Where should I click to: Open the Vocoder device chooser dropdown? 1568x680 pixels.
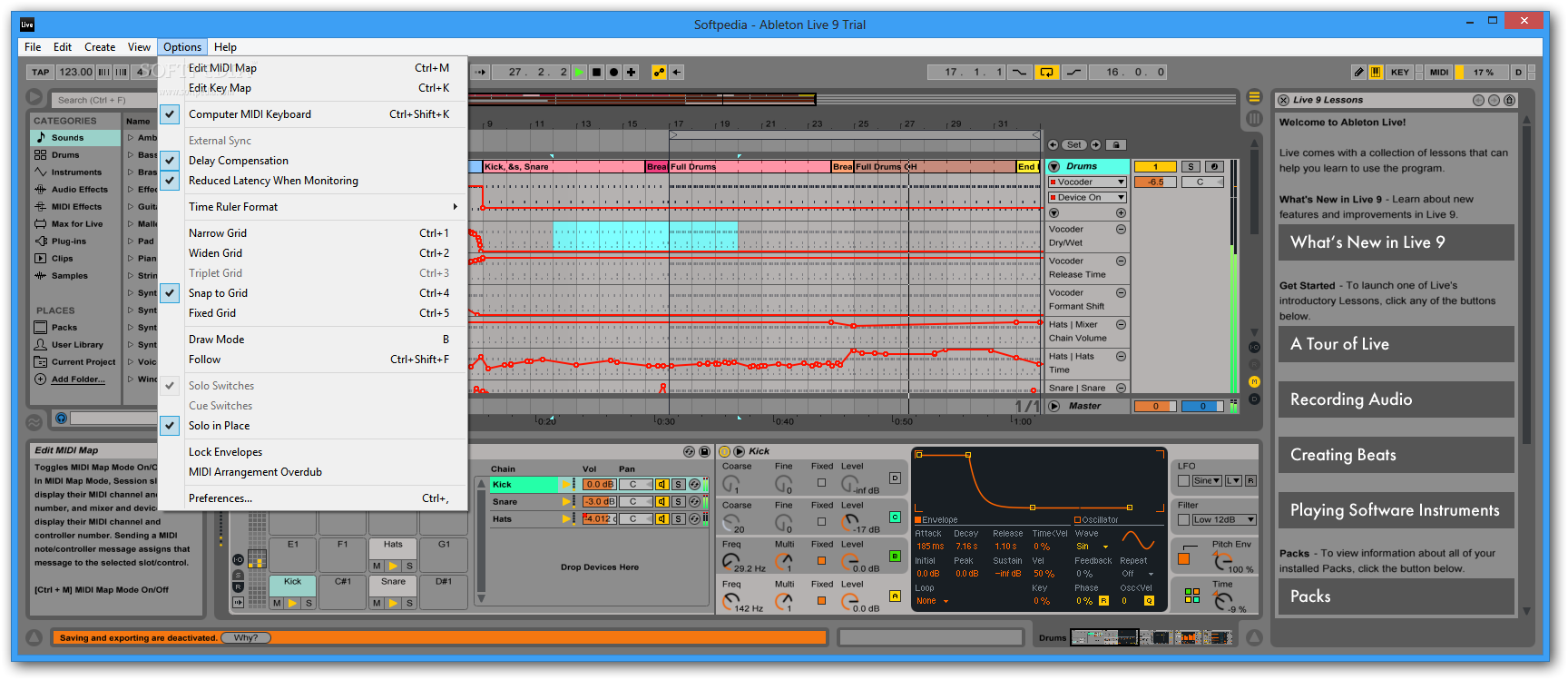pyautogui.click(x=1087, y=182)
